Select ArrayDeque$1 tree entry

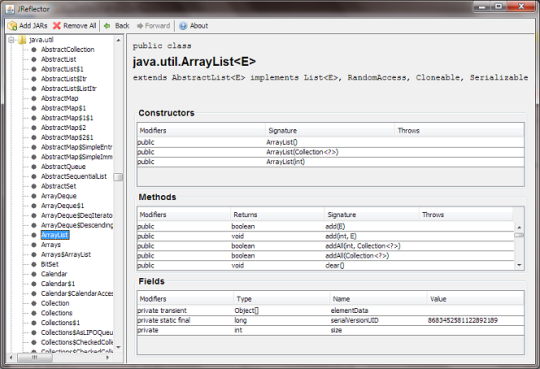(62, 206)
